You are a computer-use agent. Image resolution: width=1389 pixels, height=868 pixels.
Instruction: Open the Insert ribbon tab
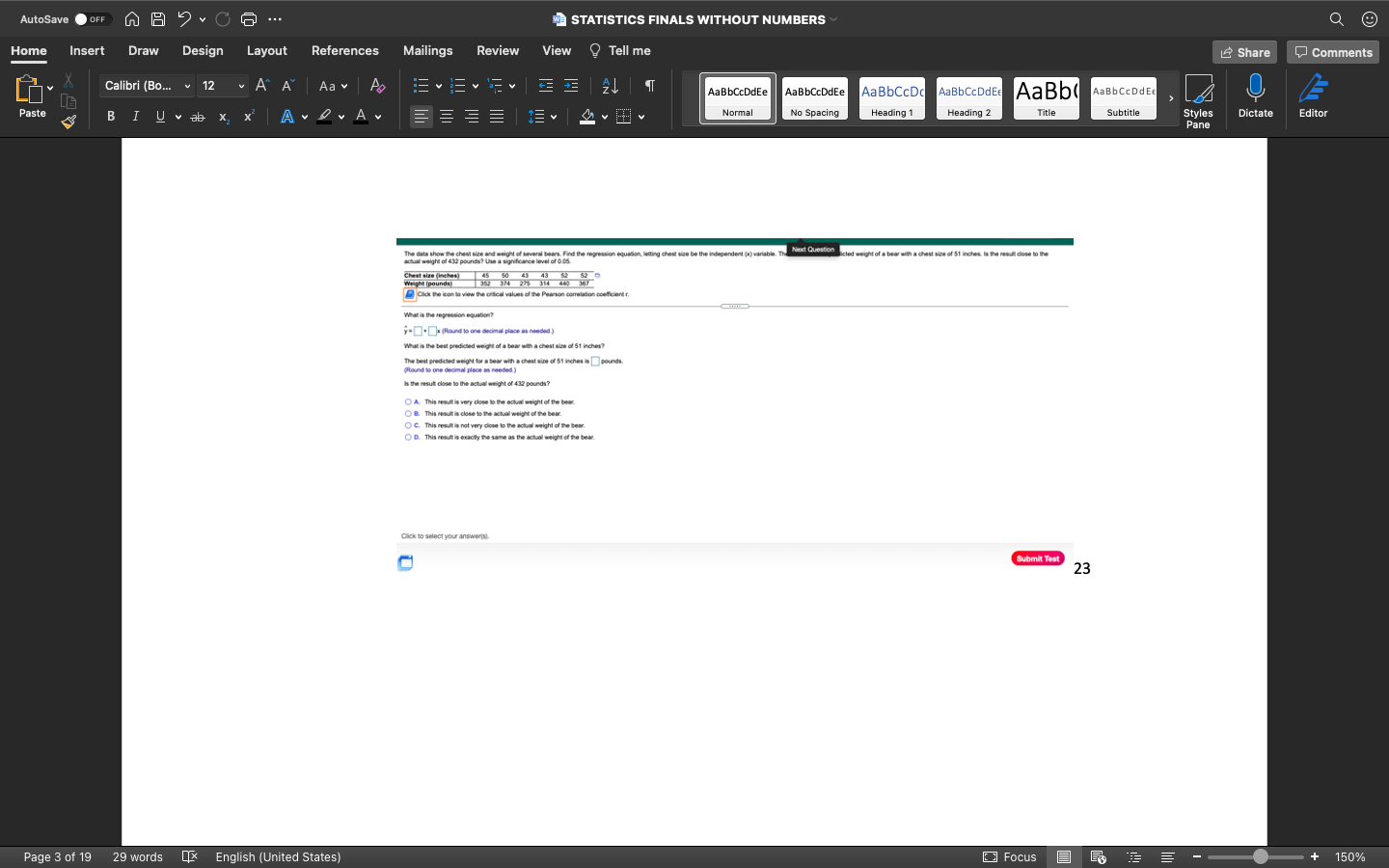(87, 50)
